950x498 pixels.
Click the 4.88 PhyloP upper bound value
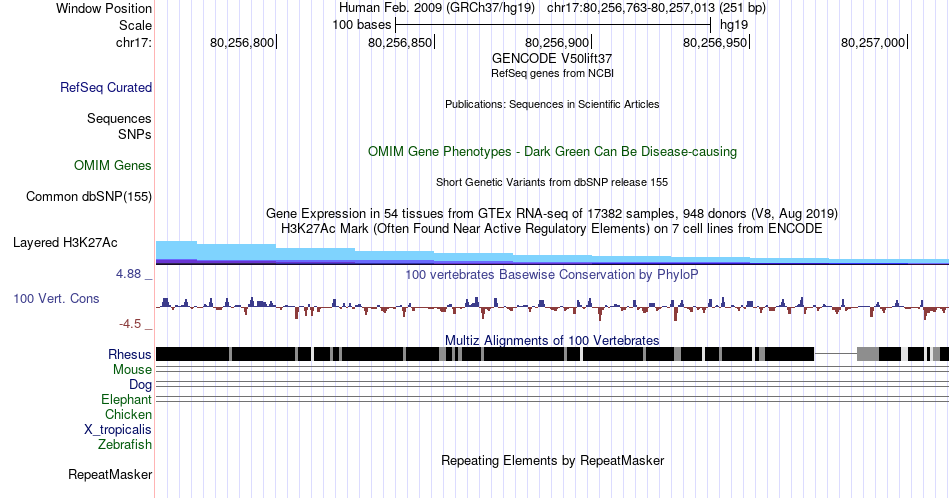pyautogui.click(x=128, y=274)
